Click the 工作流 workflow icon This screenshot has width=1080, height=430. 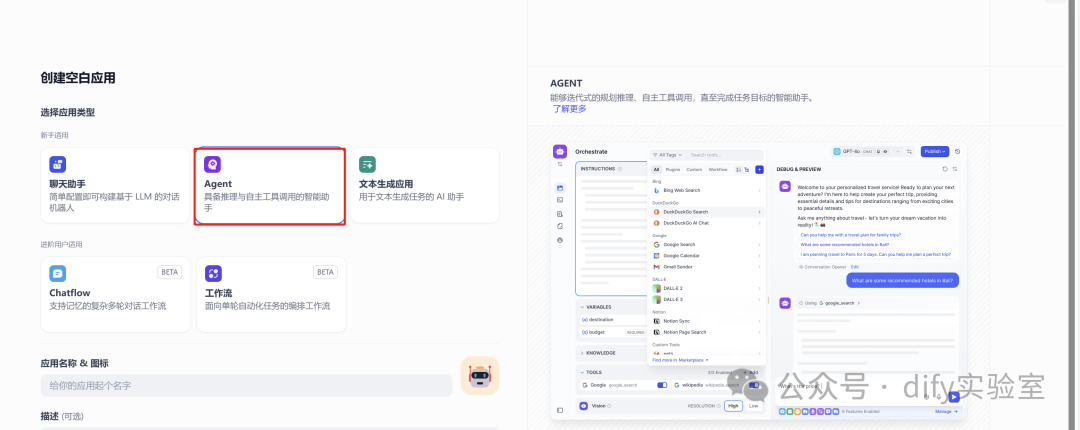point(214,274)
